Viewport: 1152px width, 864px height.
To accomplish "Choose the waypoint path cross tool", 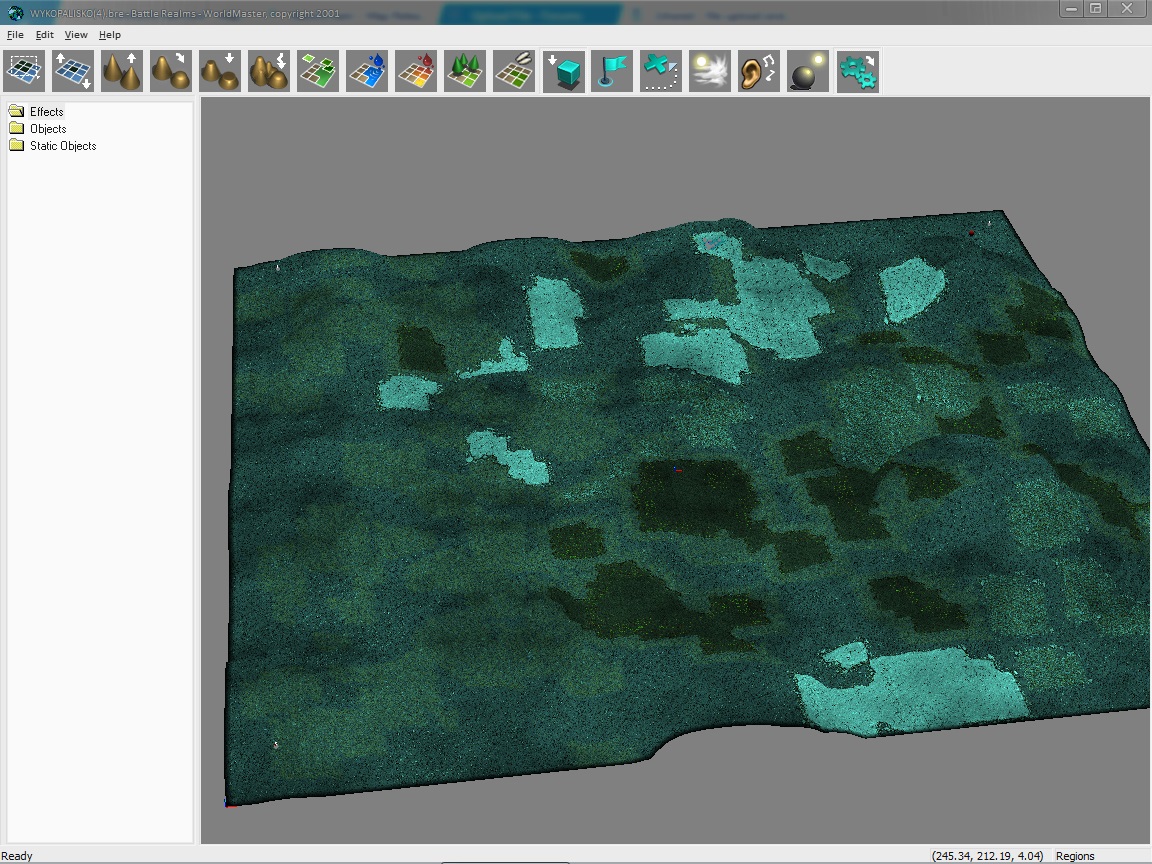I will click(661, 71).
